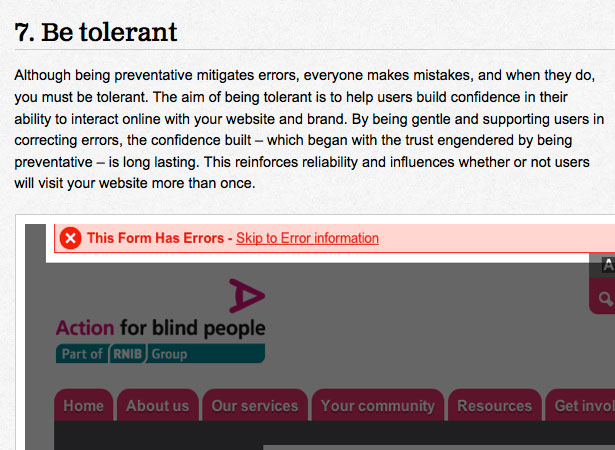Click the This Form Has Errors text
The width and height of the screenshot is (615, 450).
pos(155,238)
